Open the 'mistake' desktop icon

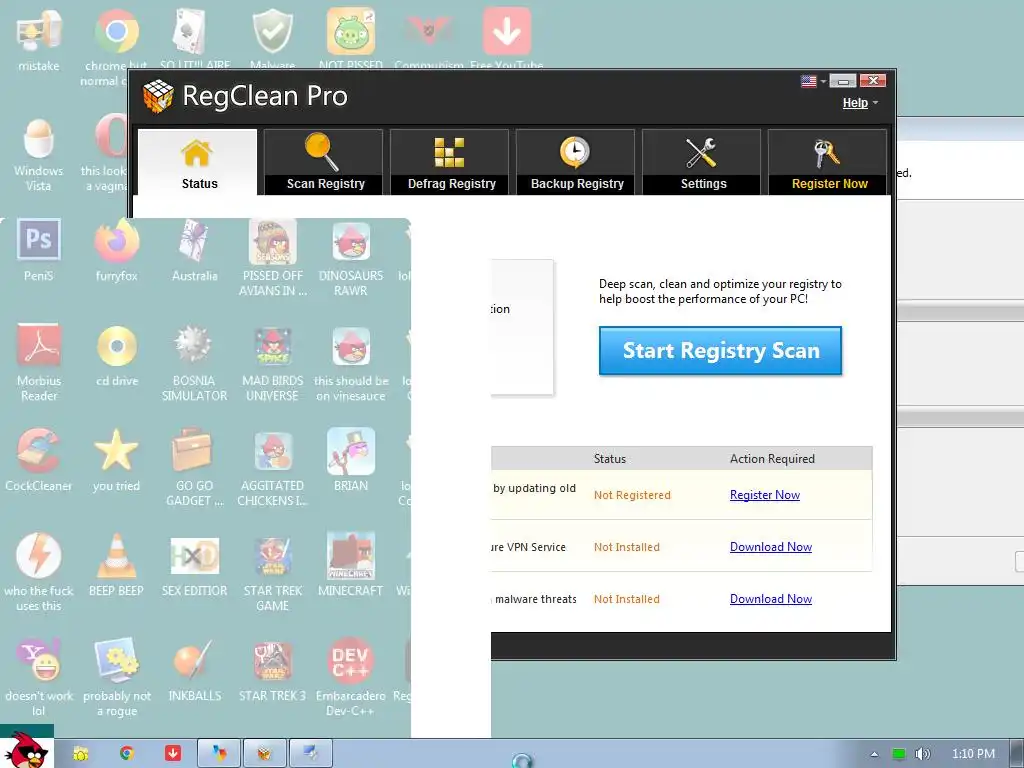[39, 40]
